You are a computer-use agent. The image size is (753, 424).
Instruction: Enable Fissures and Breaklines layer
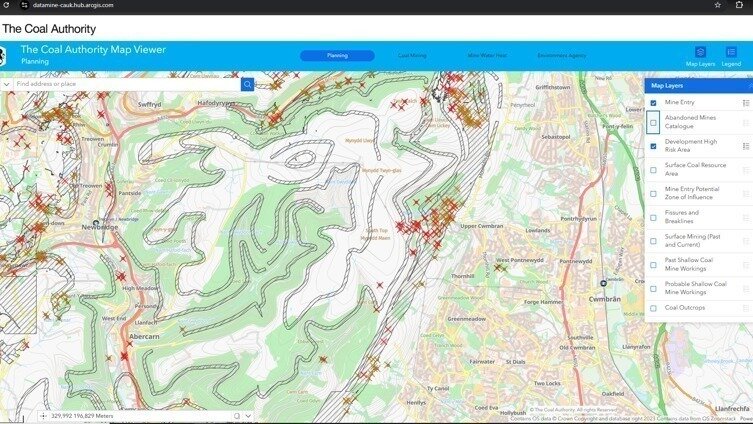click(654, 217)
